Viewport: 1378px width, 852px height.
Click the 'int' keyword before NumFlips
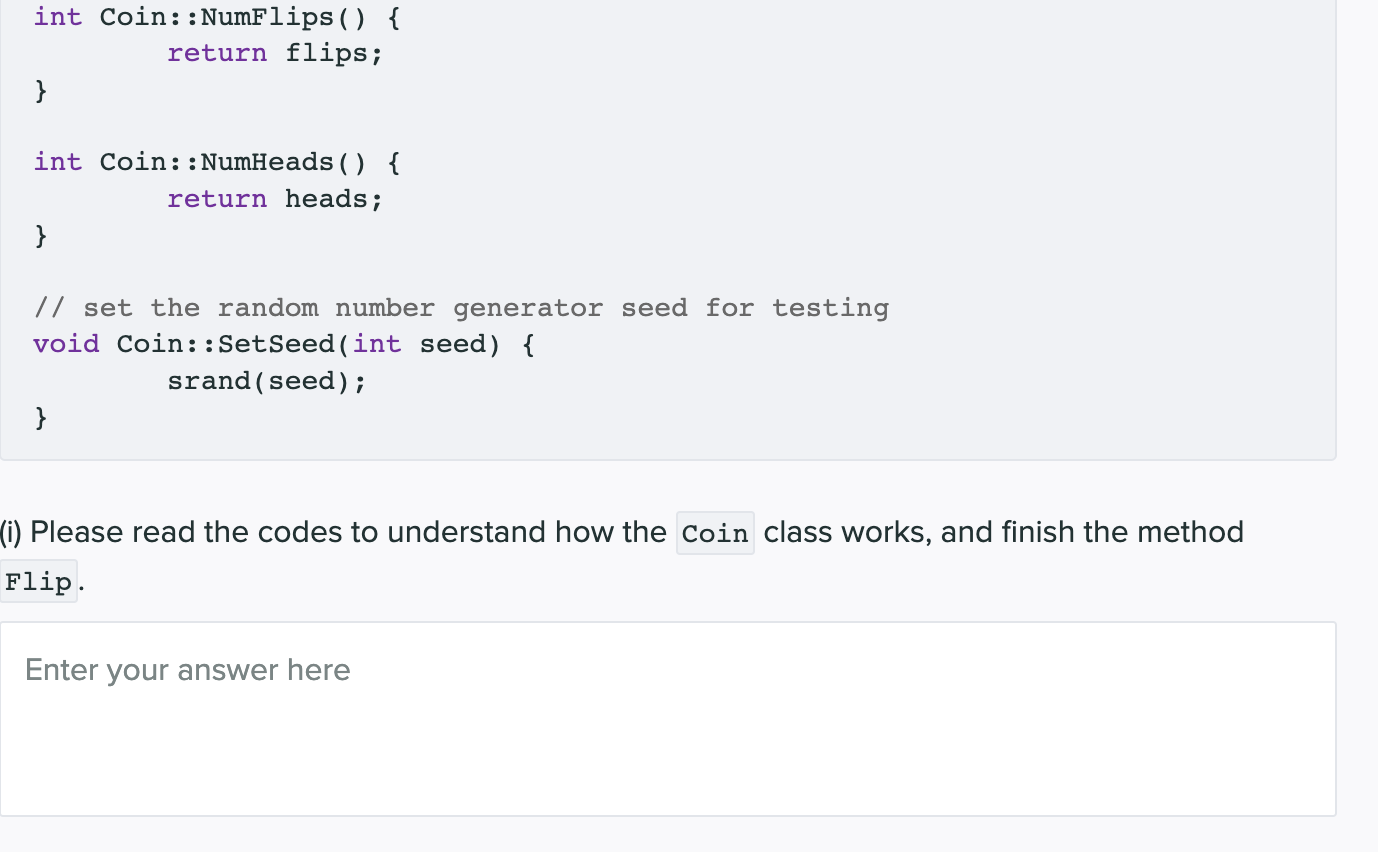coord(56,16)
